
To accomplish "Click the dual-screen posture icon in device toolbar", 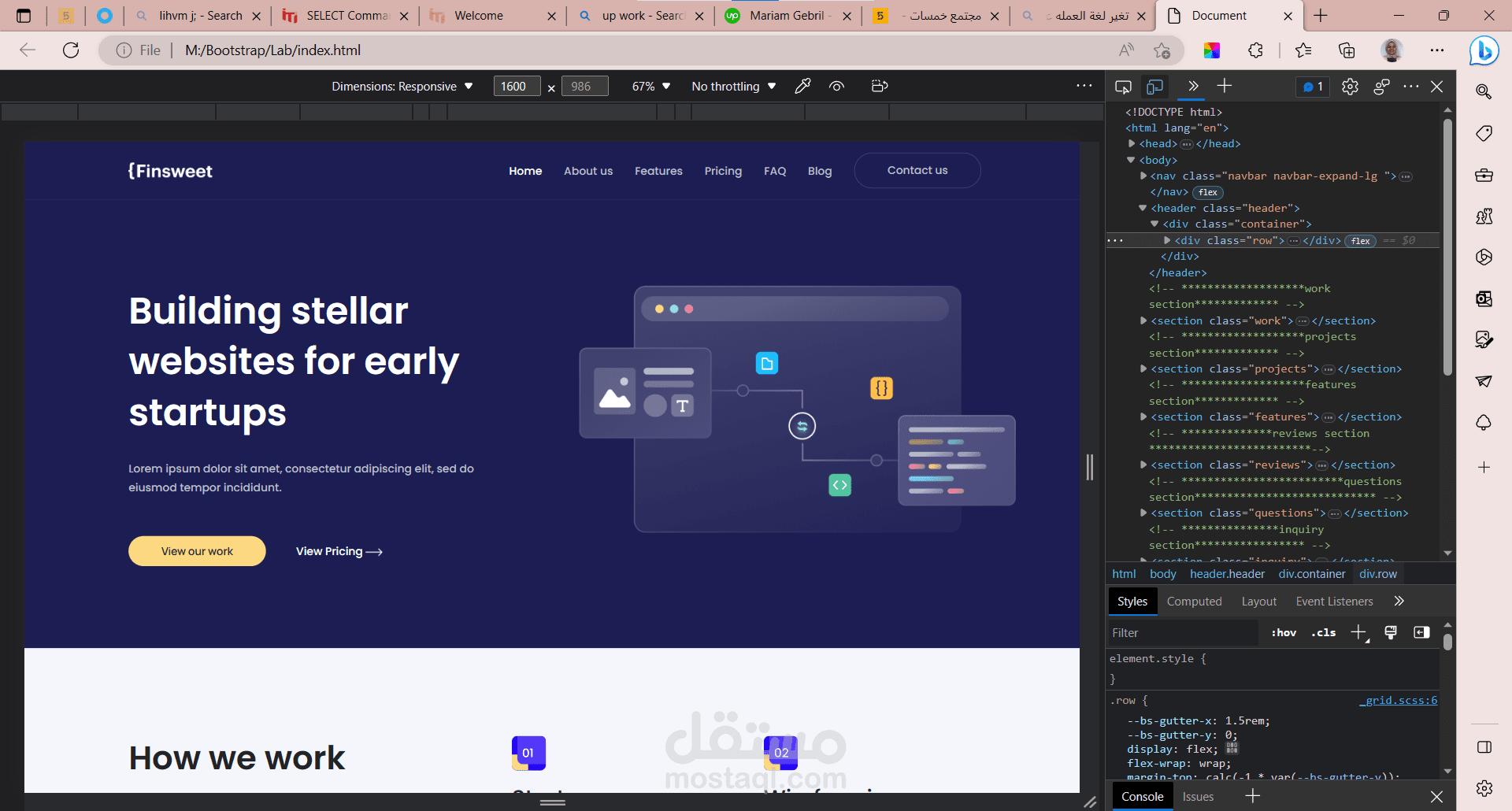I will [x=880, y=86].
